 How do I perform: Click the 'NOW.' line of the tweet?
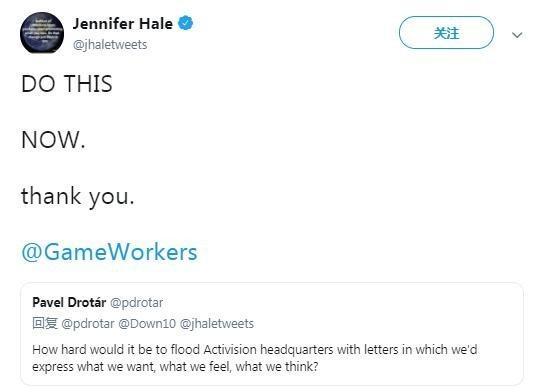[53, 140]
